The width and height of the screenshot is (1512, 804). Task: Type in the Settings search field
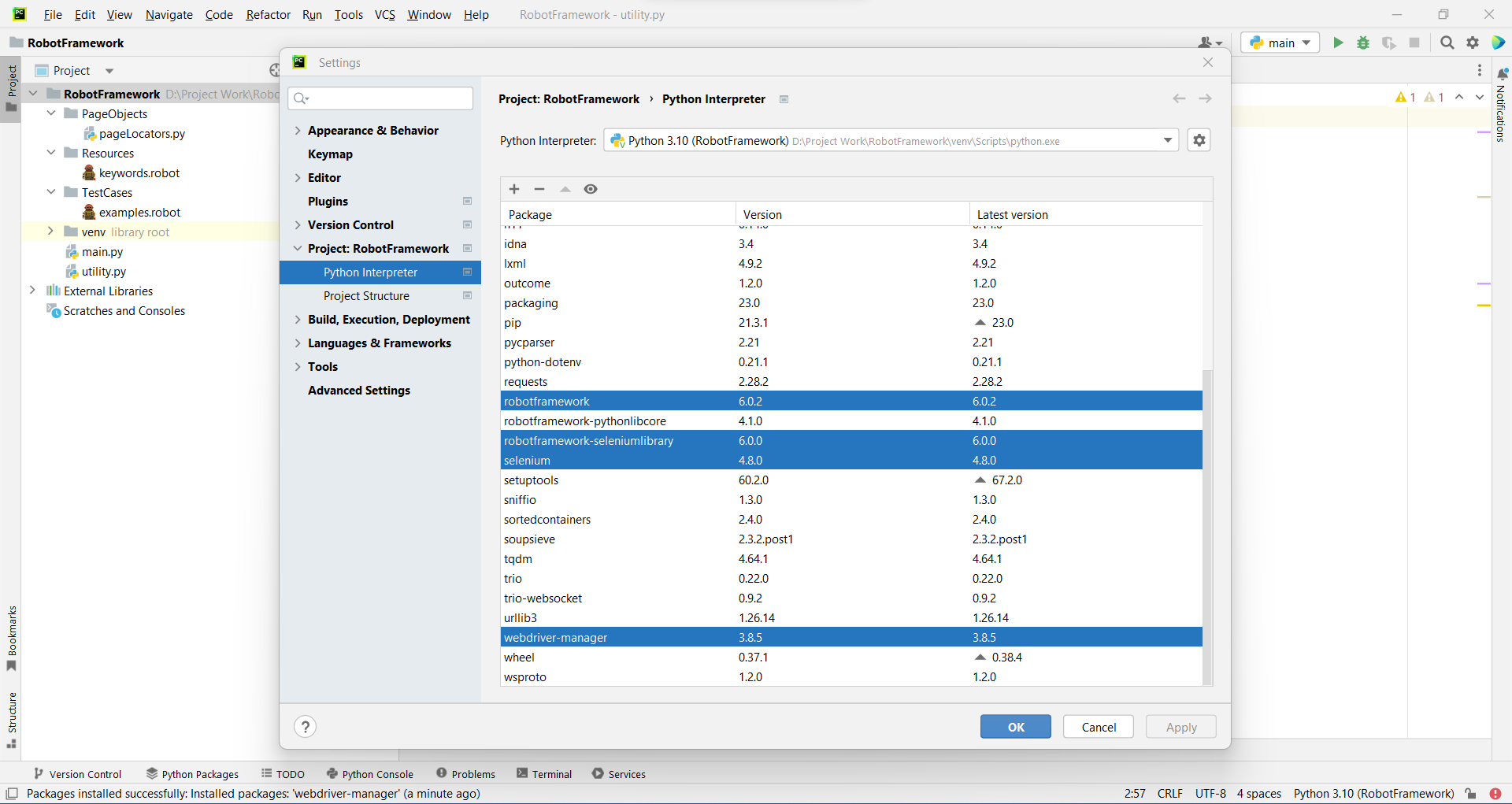point(380,98)
